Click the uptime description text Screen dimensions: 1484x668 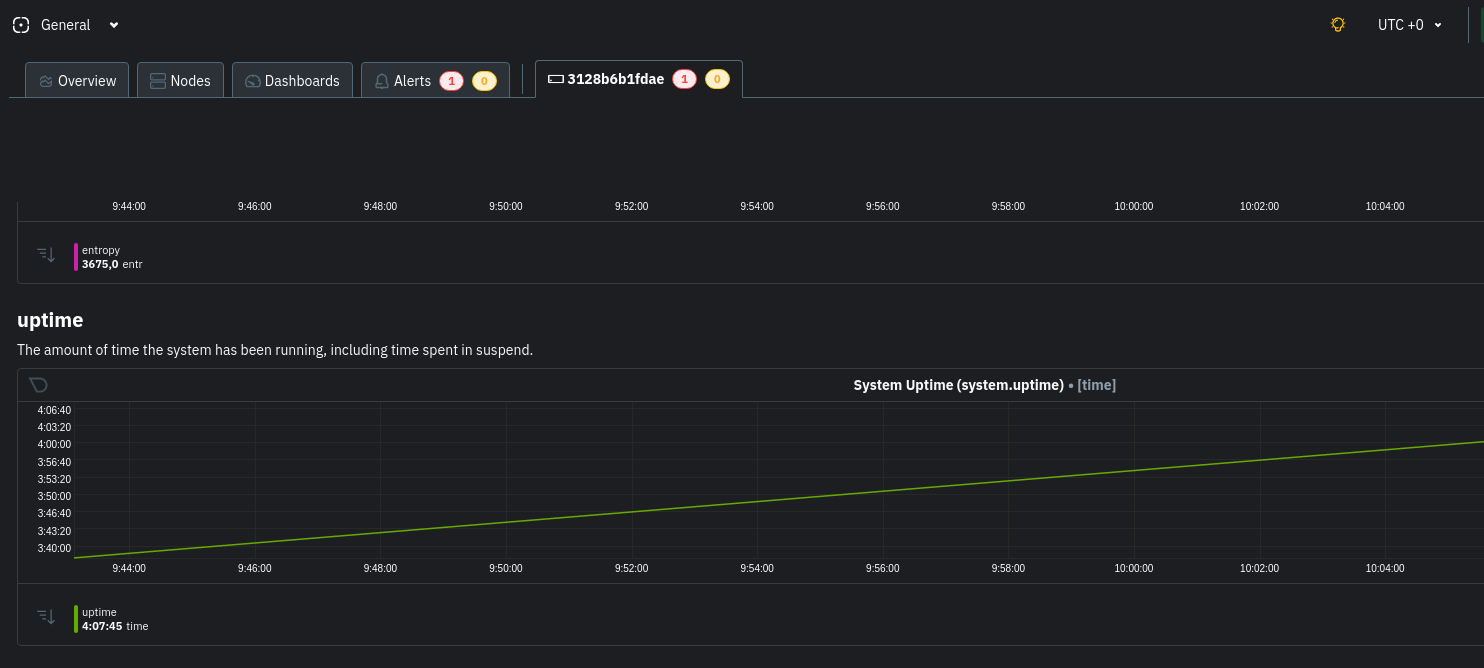pyautogui.click(x=275, y=350)
